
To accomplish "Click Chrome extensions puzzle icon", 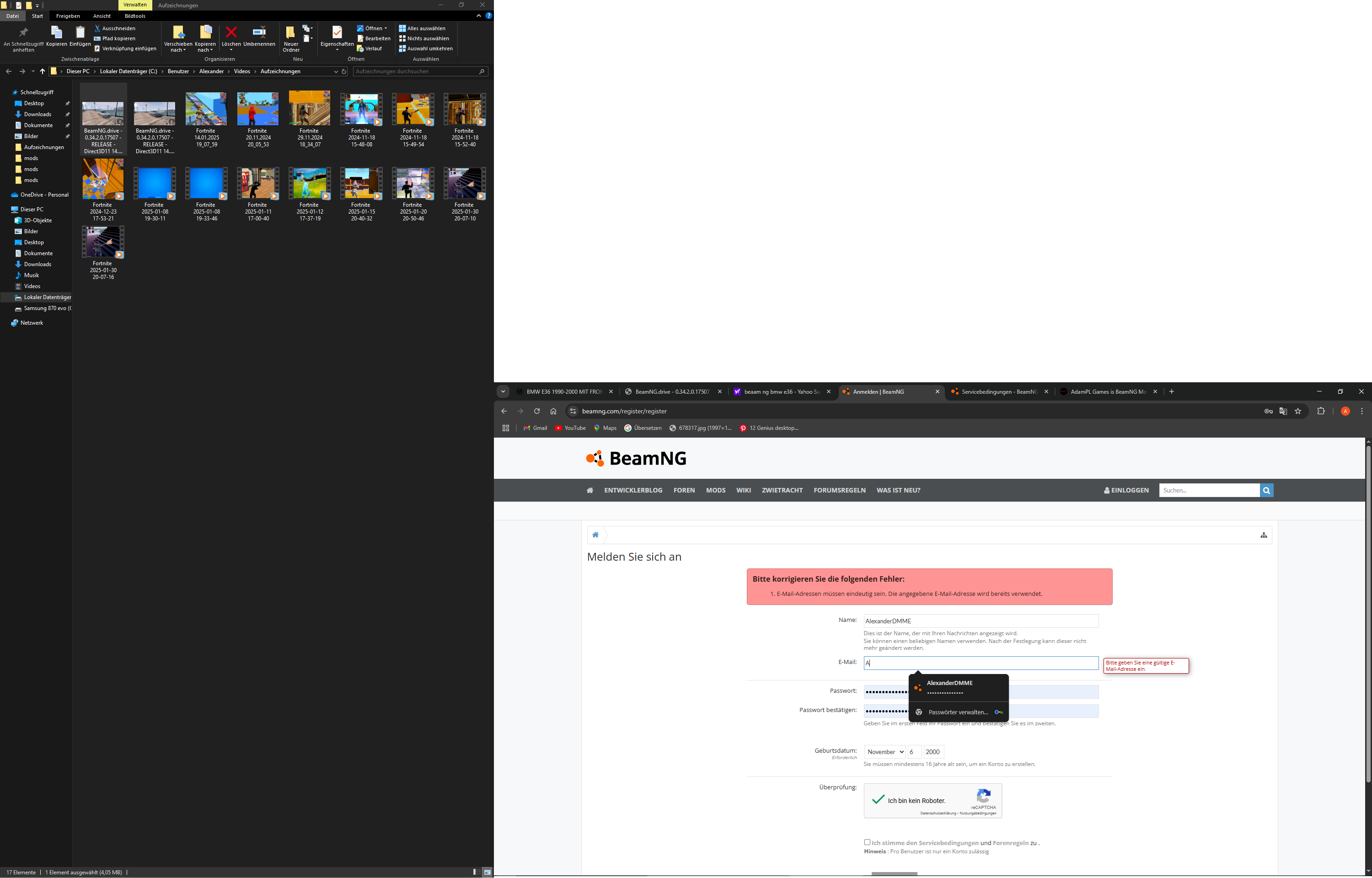I will (1321, 411).
